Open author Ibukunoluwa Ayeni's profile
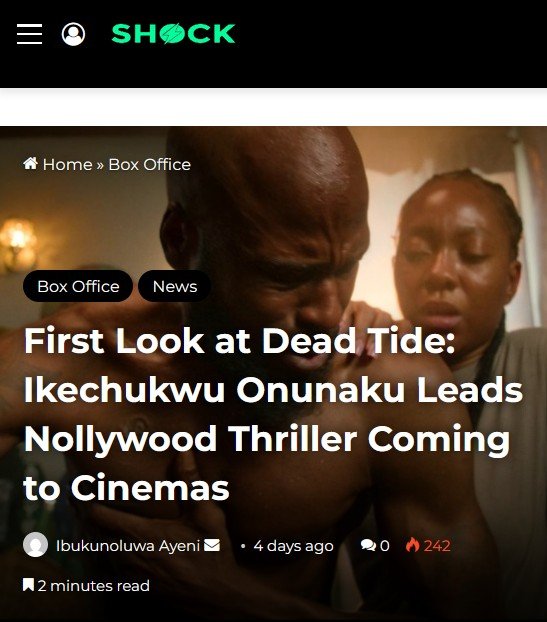This screenshot has height=622, width=547. click(x=128, y=546)
